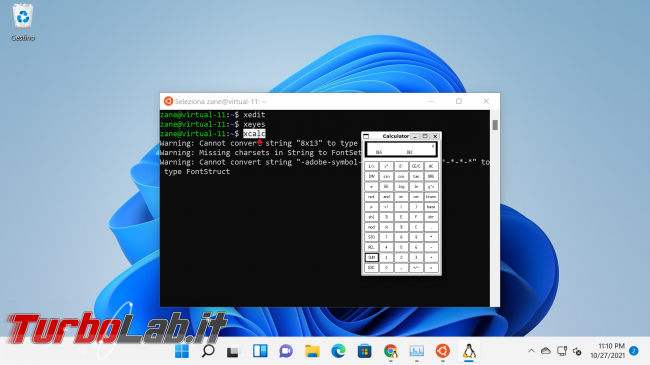Click the trunc key
Image resolution: width=650 pixels, height=365 pixels.
pos(431,197)
